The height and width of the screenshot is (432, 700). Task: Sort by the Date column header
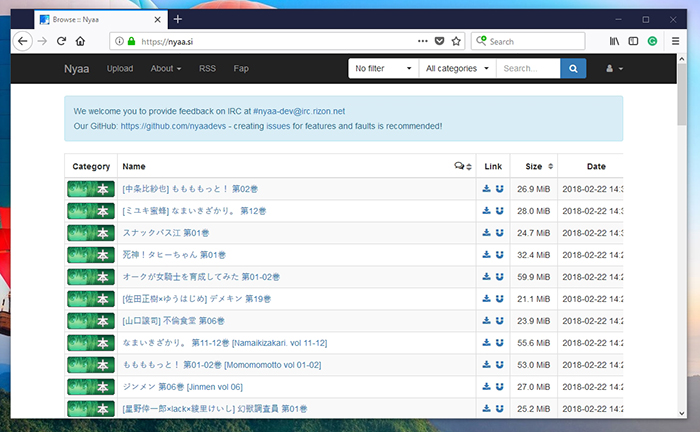pyautogui.click(x=596, y=166)
